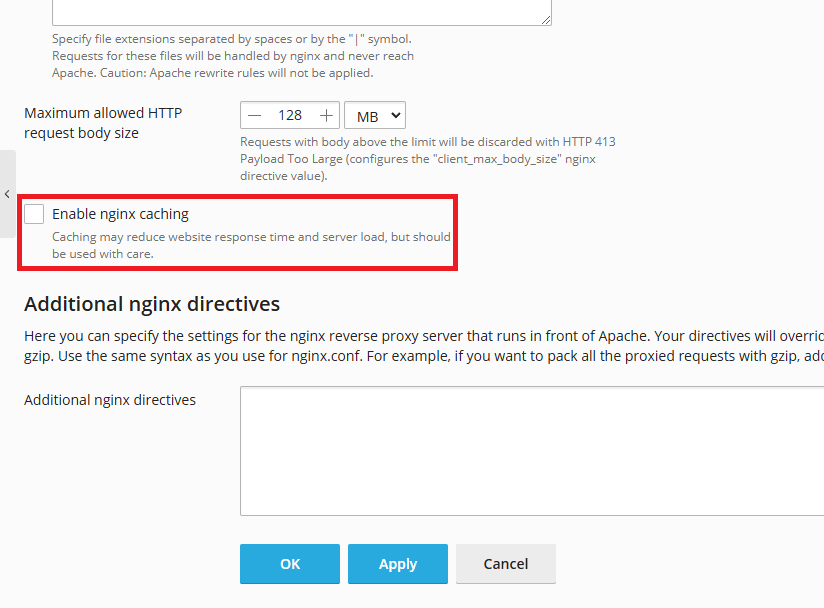Open the MB unit dropdown
This screenshot has height=608, width=824.
[375, 116]
